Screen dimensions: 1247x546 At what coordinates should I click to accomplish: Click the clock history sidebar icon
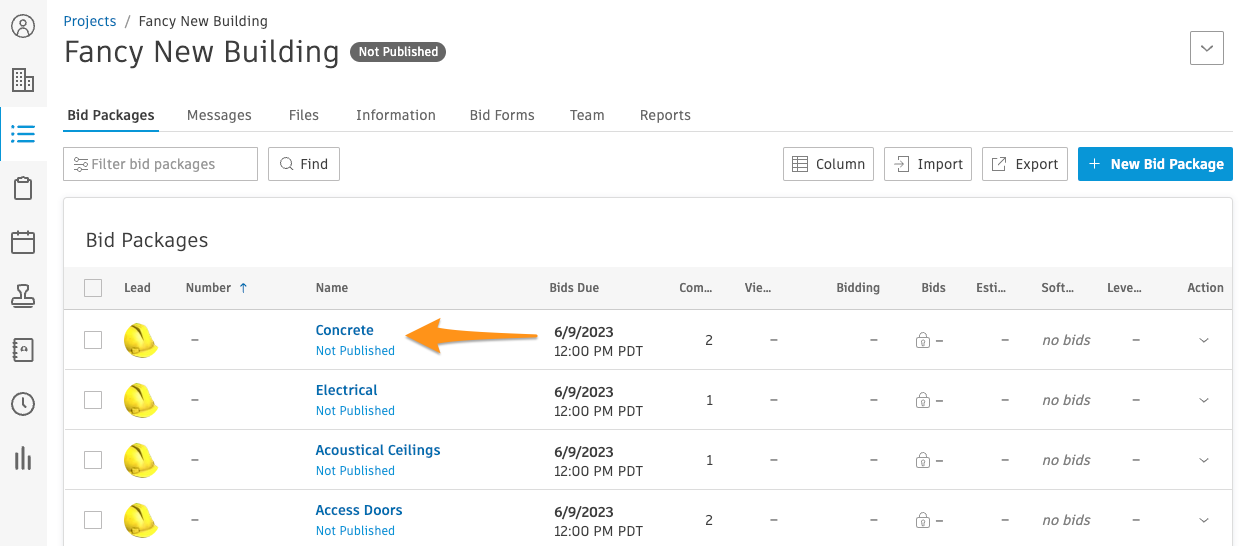pyautogui.click(x=23, y=404)
